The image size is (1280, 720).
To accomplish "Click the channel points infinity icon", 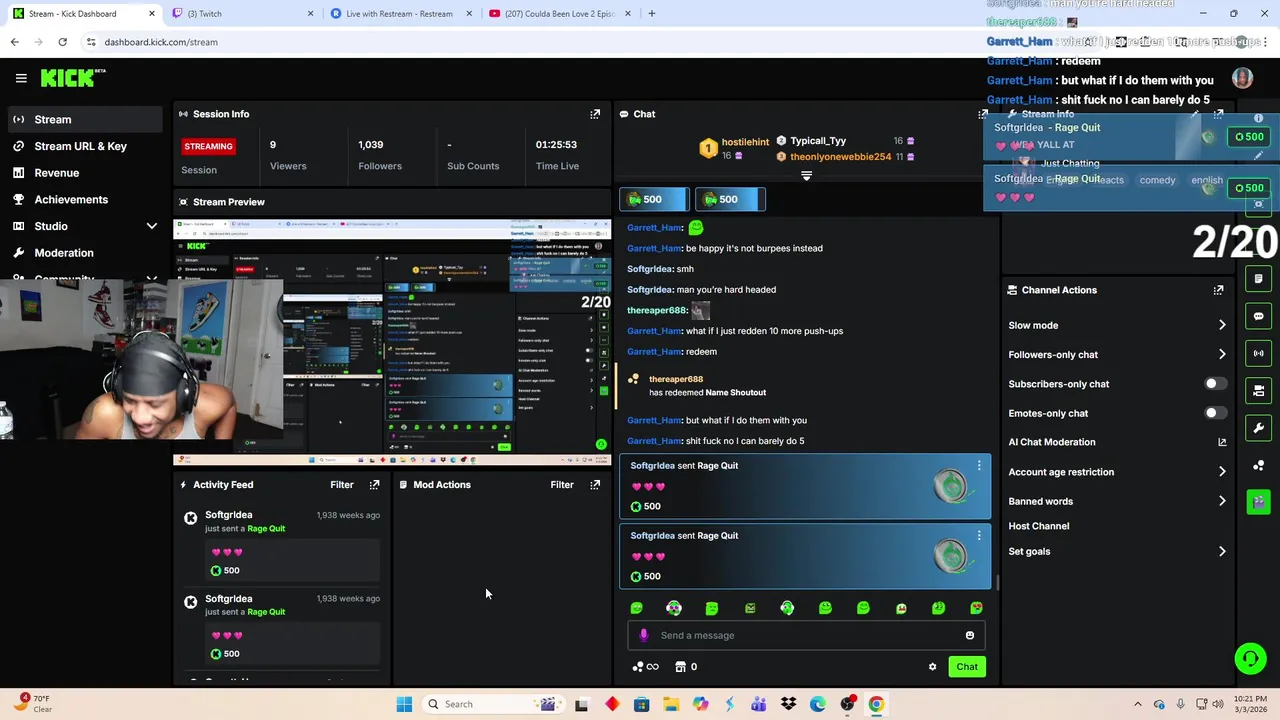I will click(645, 667).
